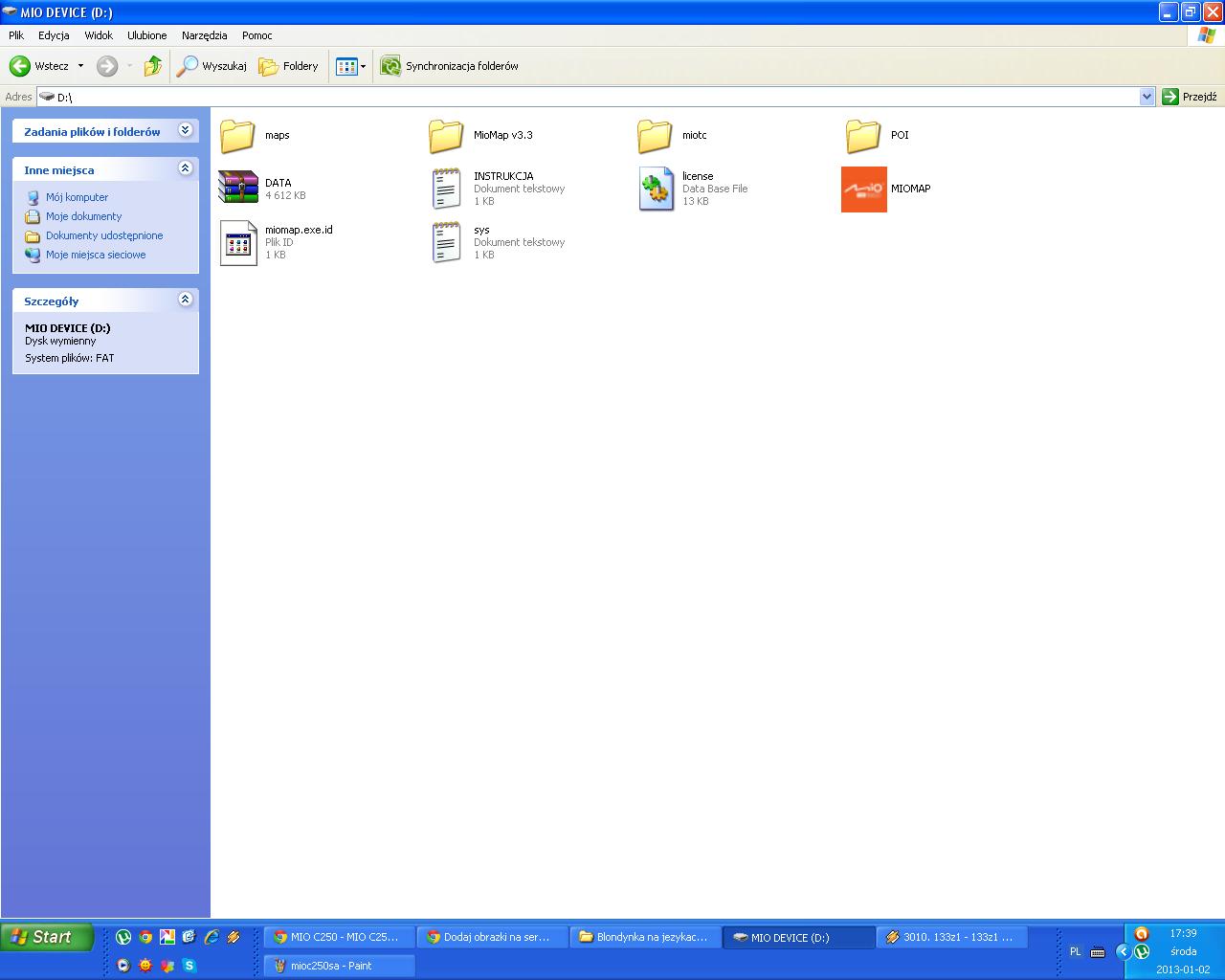Launch Picasa from quick launch

(167, 938)
